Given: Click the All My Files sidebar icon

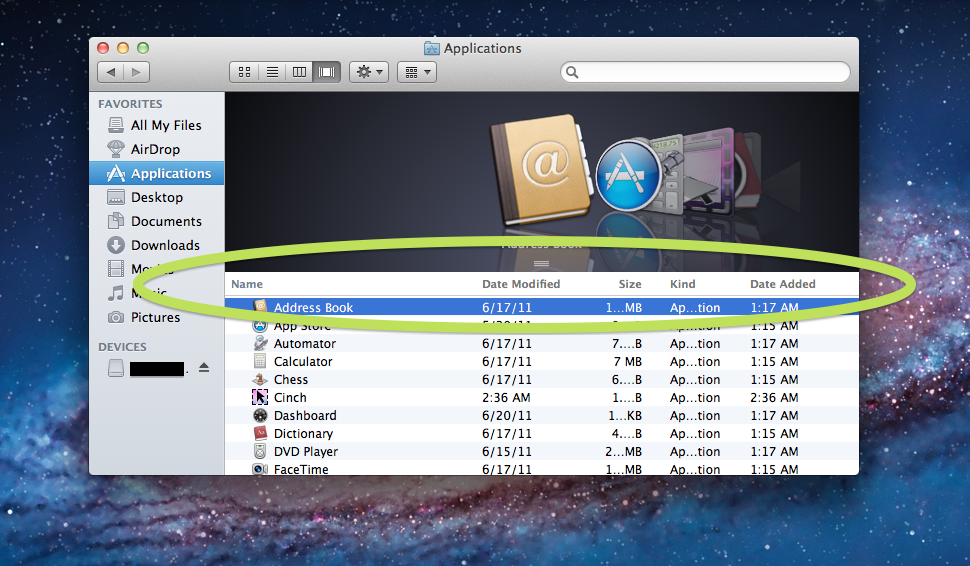Looking at the screenshot, I should point(116,125).
